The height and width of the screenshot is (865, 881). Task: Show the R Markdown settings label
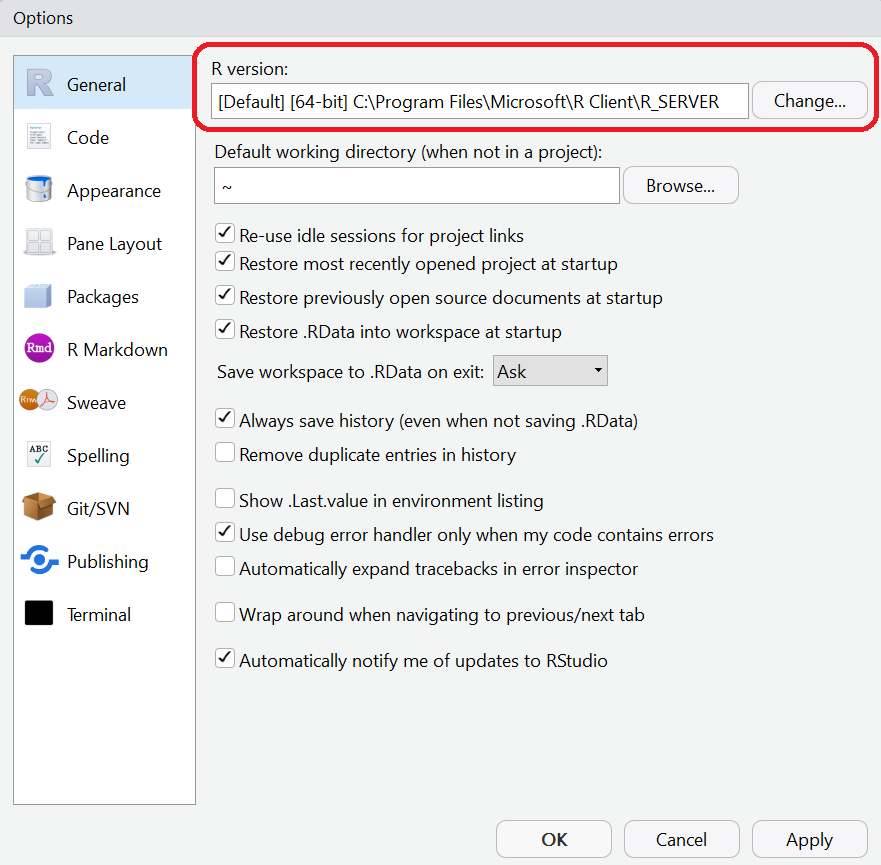(117, 349)
